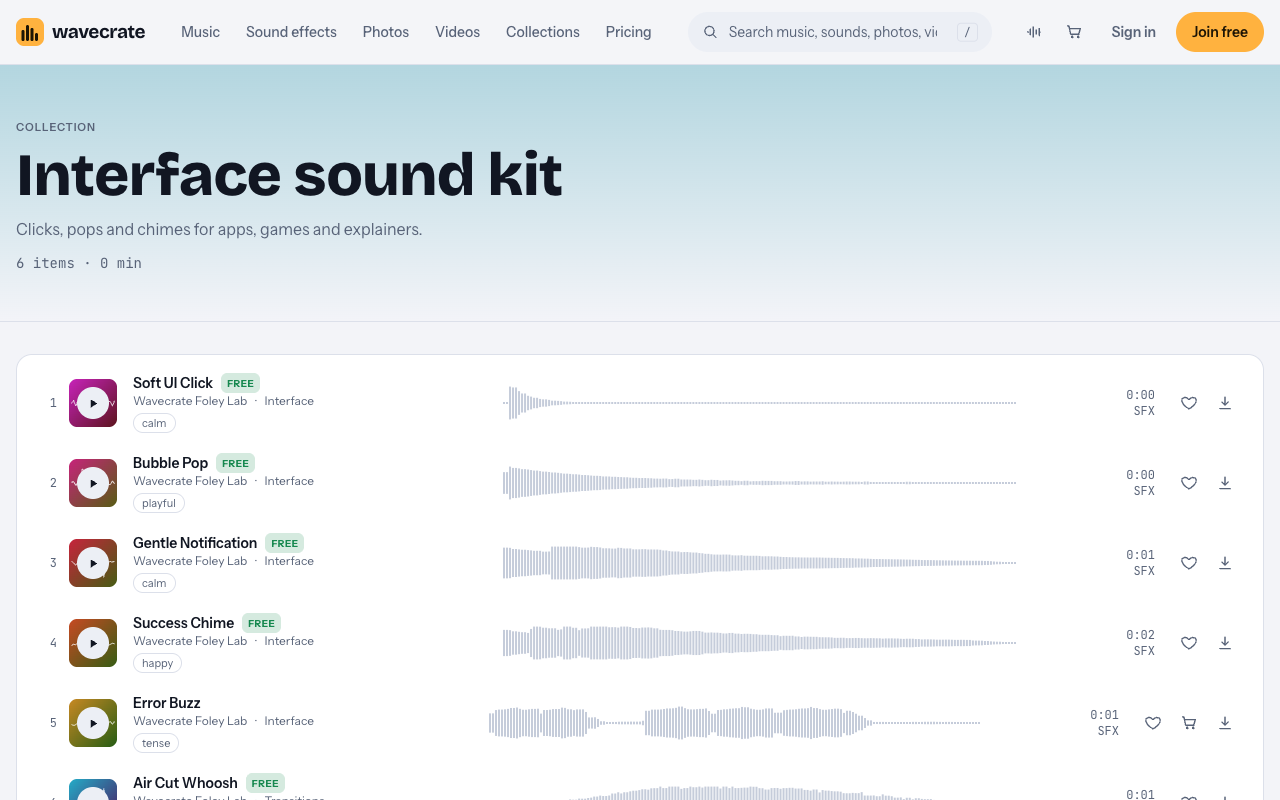This screenshot has height=800, width=1280.
Task: Favorite Soft UI Click with heart icon
Action: 1189,403
